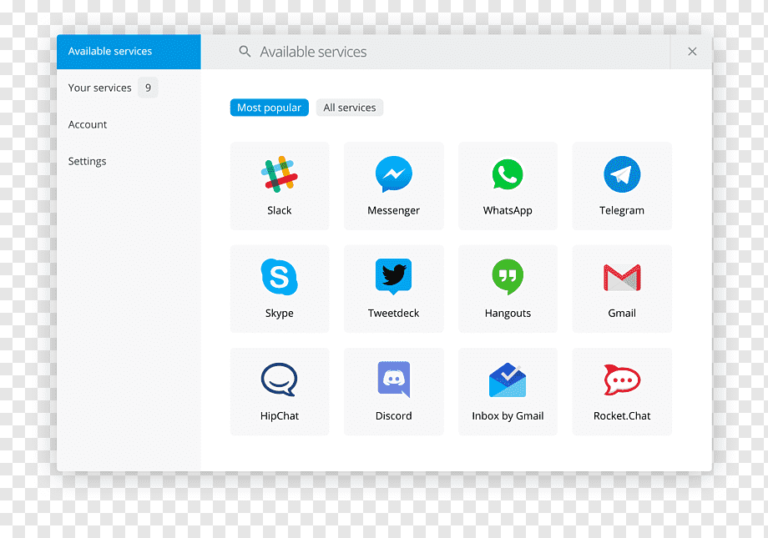Open the Account section

click(x=88, y=125)
